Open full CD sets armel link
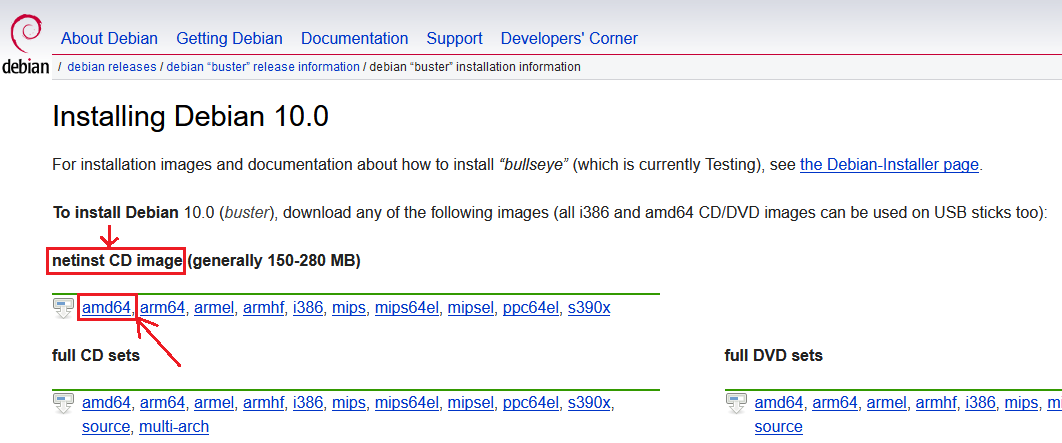 coord(214,404)
